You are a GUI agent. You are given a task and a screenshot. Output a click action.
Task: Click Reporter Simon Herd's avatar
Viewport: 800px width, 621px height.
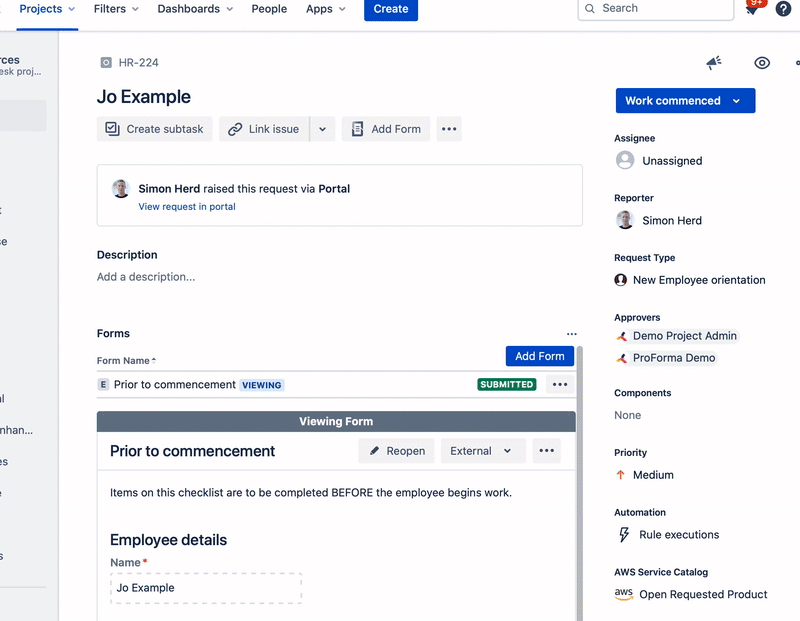pos(625,220)
